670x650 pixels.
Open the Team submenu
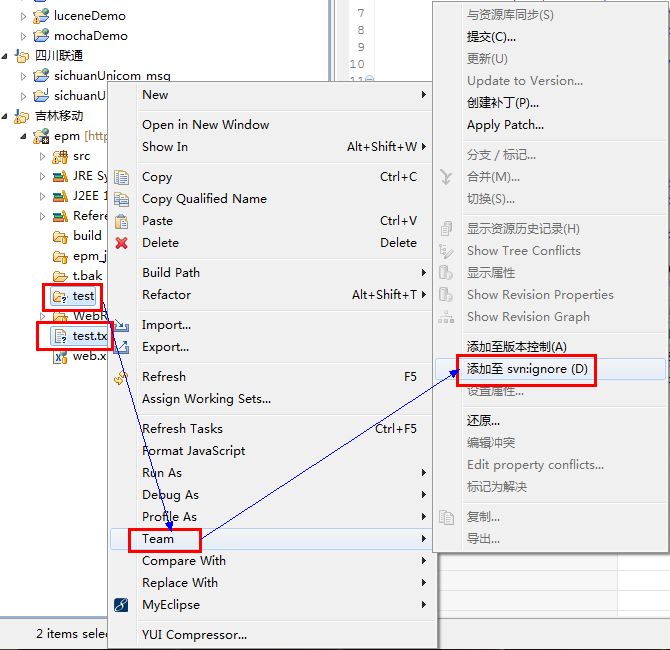[273, 539]
